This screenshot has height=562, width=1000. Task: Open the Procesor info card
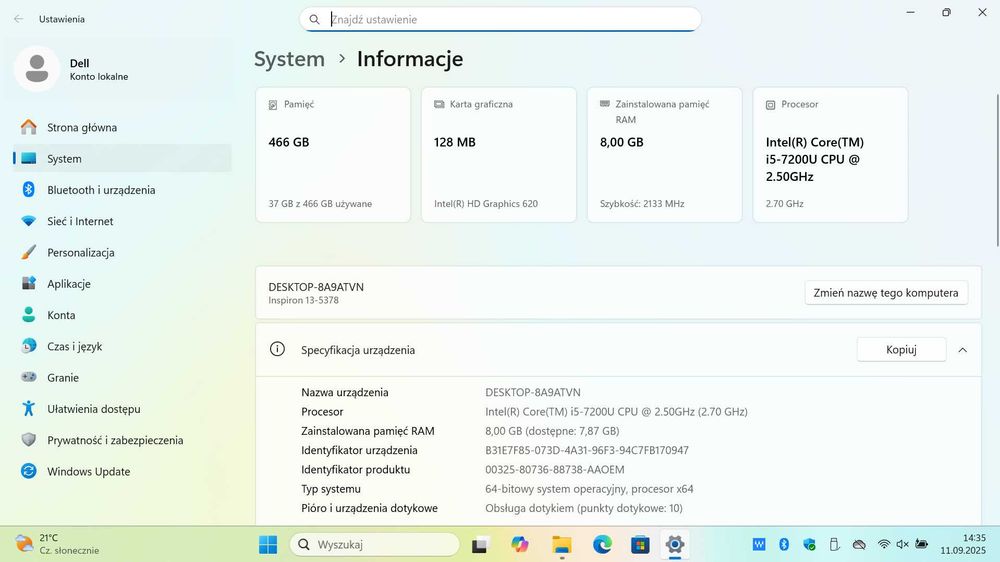coord(830,155)
